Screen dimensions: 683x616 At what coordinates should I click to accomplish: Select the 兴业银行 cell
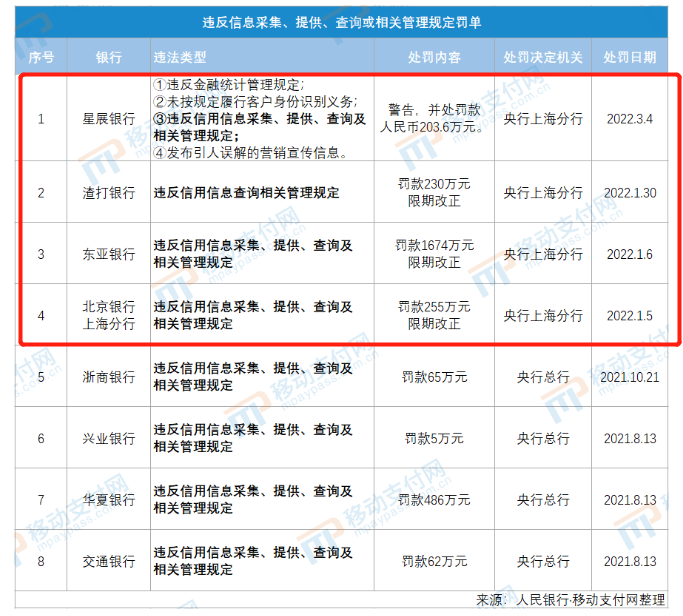point(108,438)
